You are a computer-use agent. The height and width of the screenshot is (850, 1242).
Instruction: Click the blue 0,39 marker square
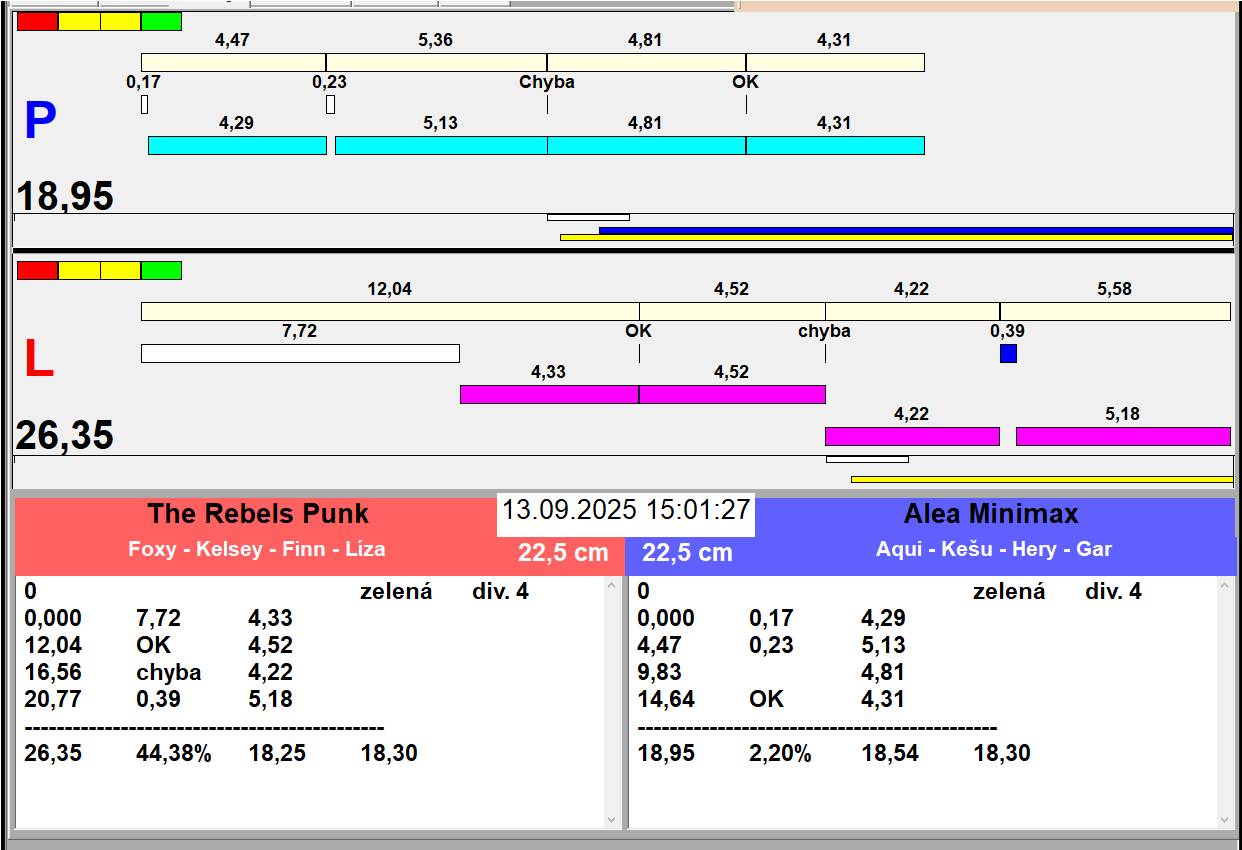[1008, 353]
